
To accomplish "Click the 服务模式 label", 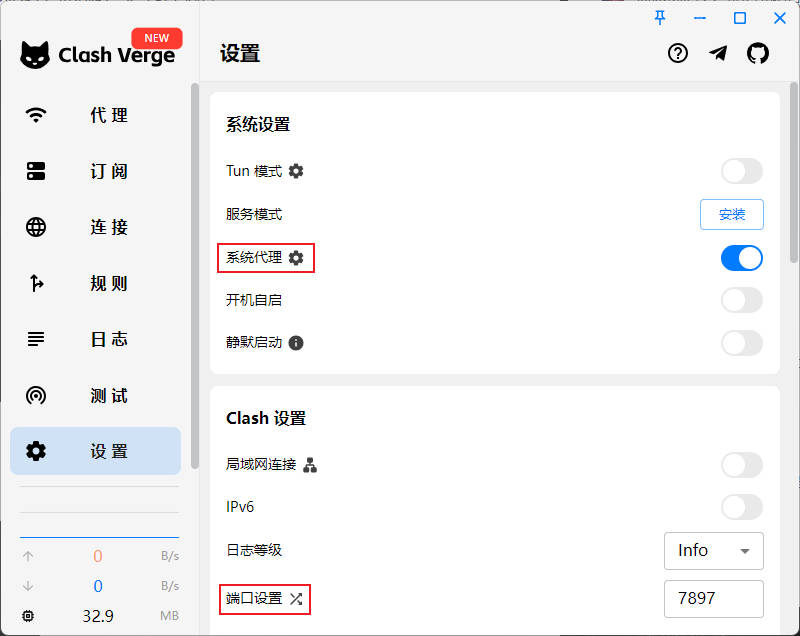I will pos(254,214).
